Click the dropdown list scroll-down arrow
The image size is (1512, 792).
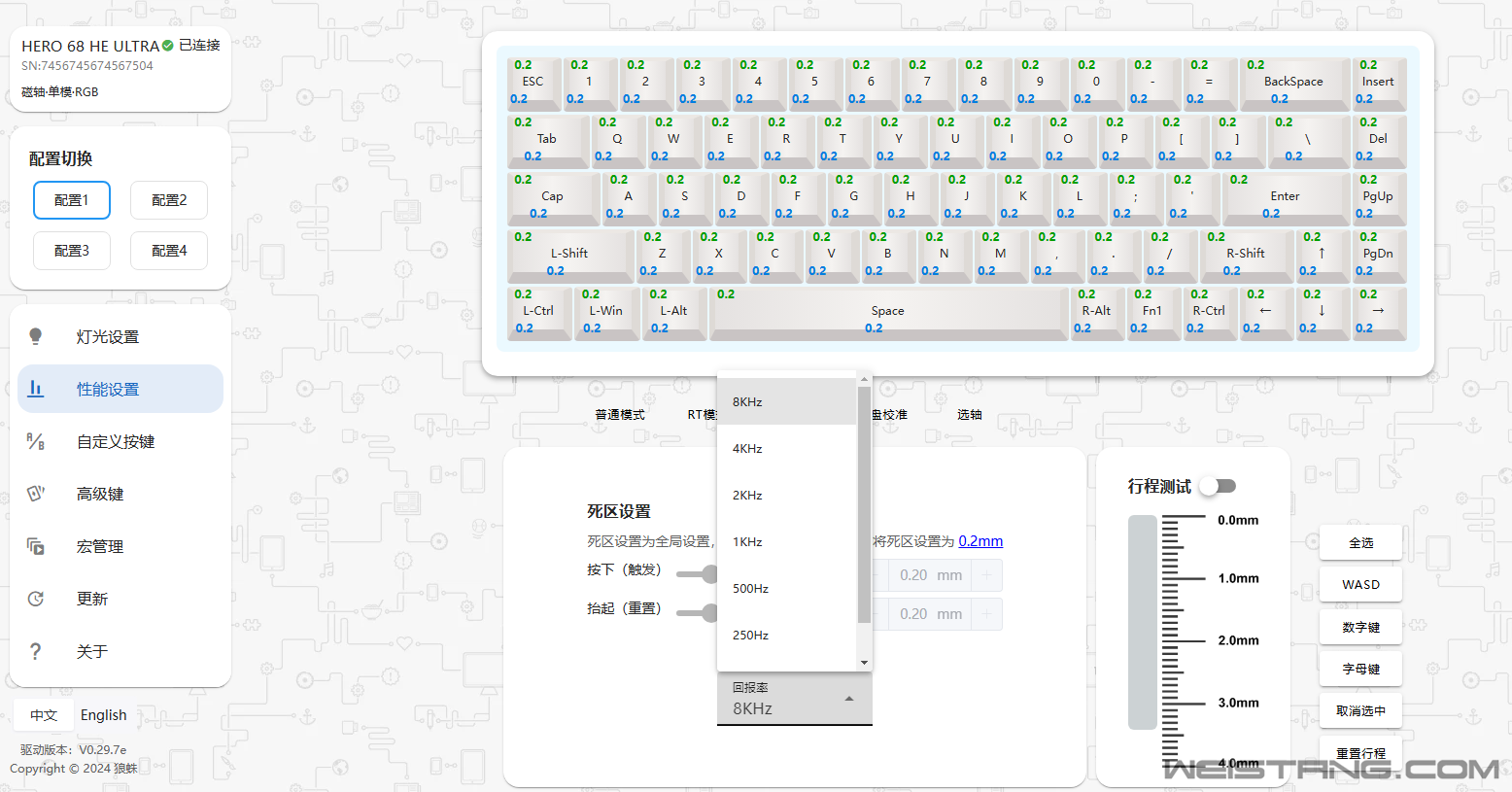(x=864, y=663)
